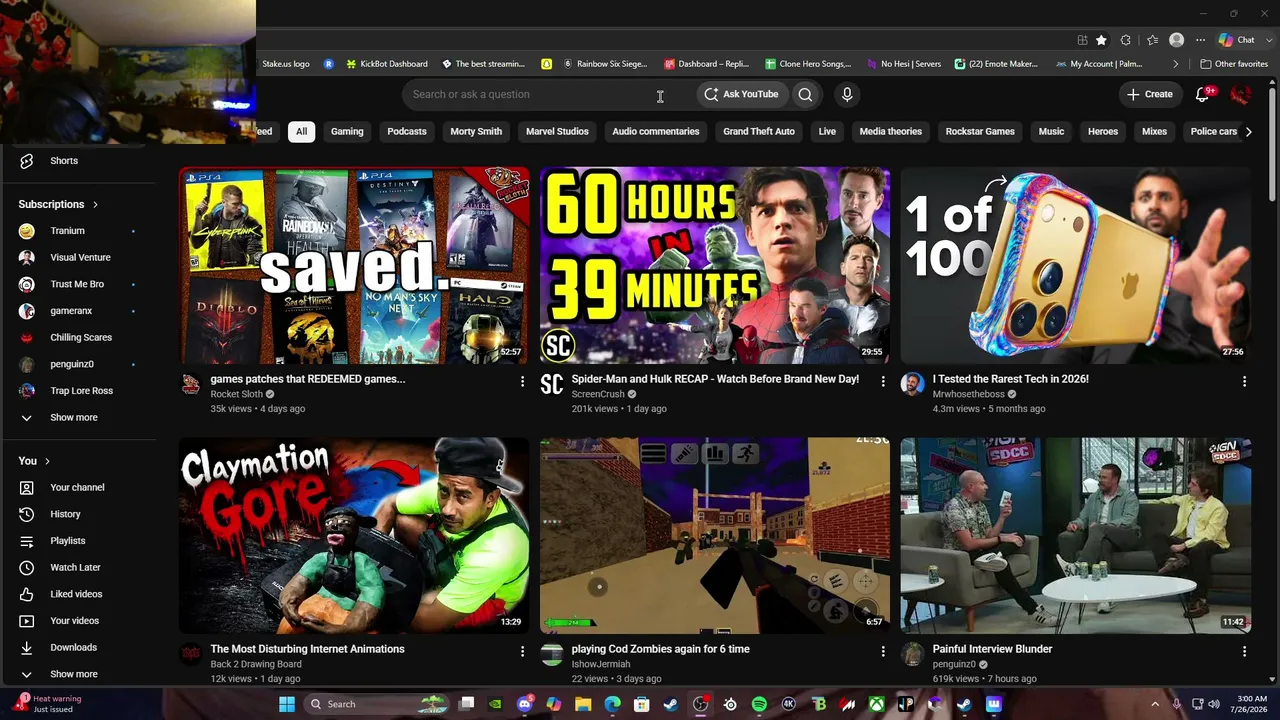Image resolution: width=1280 pixels, height=720 pixels.
Task: Open the browser profile icon
Action: [1176, 40]
